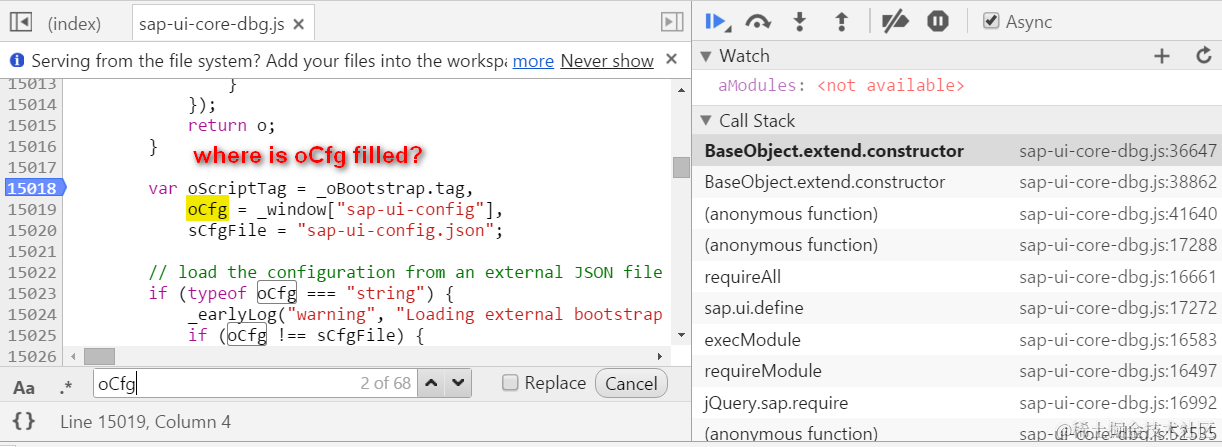Step over next function call
Screen dimensions: 1222x447
(759, 21)
